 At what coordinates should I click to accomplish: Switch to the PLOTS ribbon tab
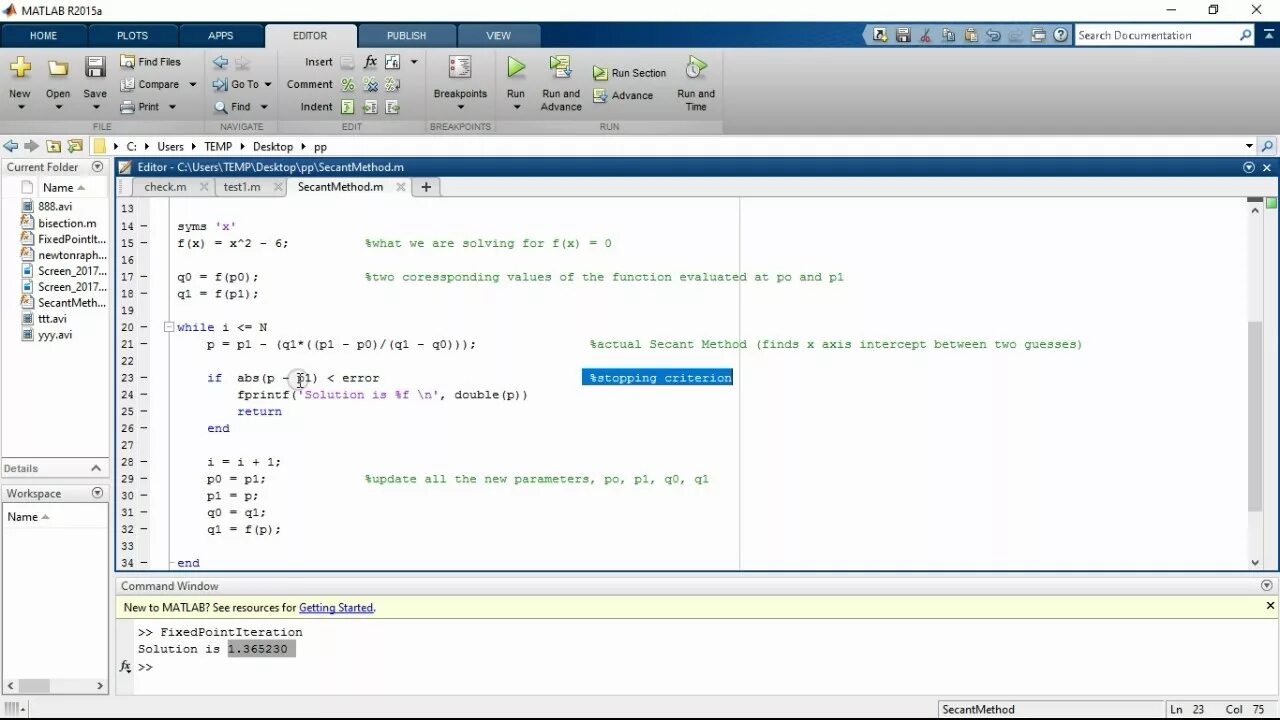tap(132, 35)
